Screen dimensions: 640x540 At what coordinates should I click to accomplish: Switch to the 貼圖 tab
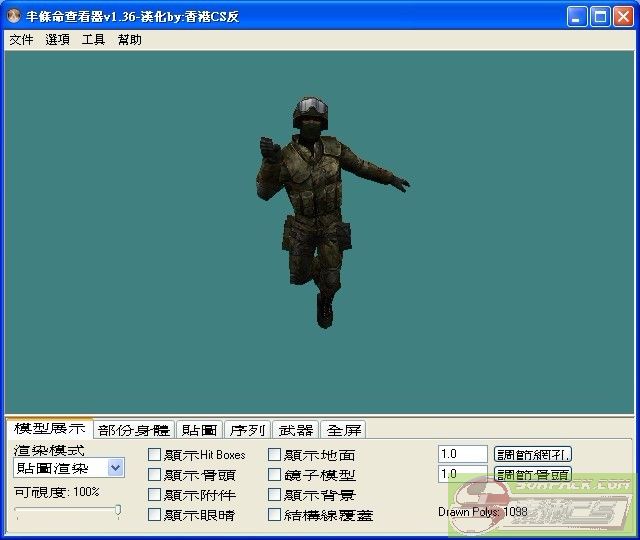coord(199,430)
